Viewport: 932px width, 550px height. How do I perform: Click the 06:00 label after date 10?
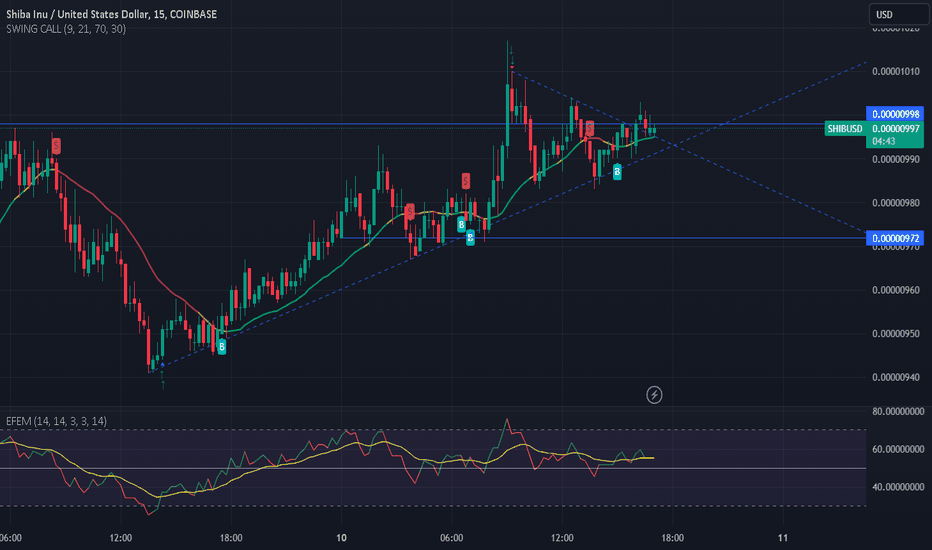point(452,538)
